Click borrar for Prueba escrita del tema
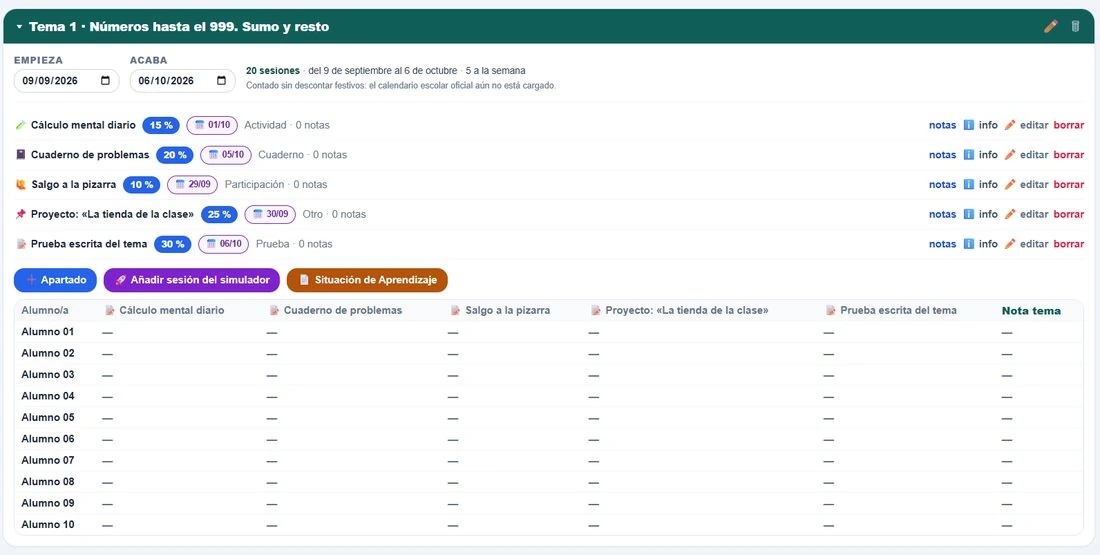Viewport: 1100px width, 555px height. tap(1068, 244)
